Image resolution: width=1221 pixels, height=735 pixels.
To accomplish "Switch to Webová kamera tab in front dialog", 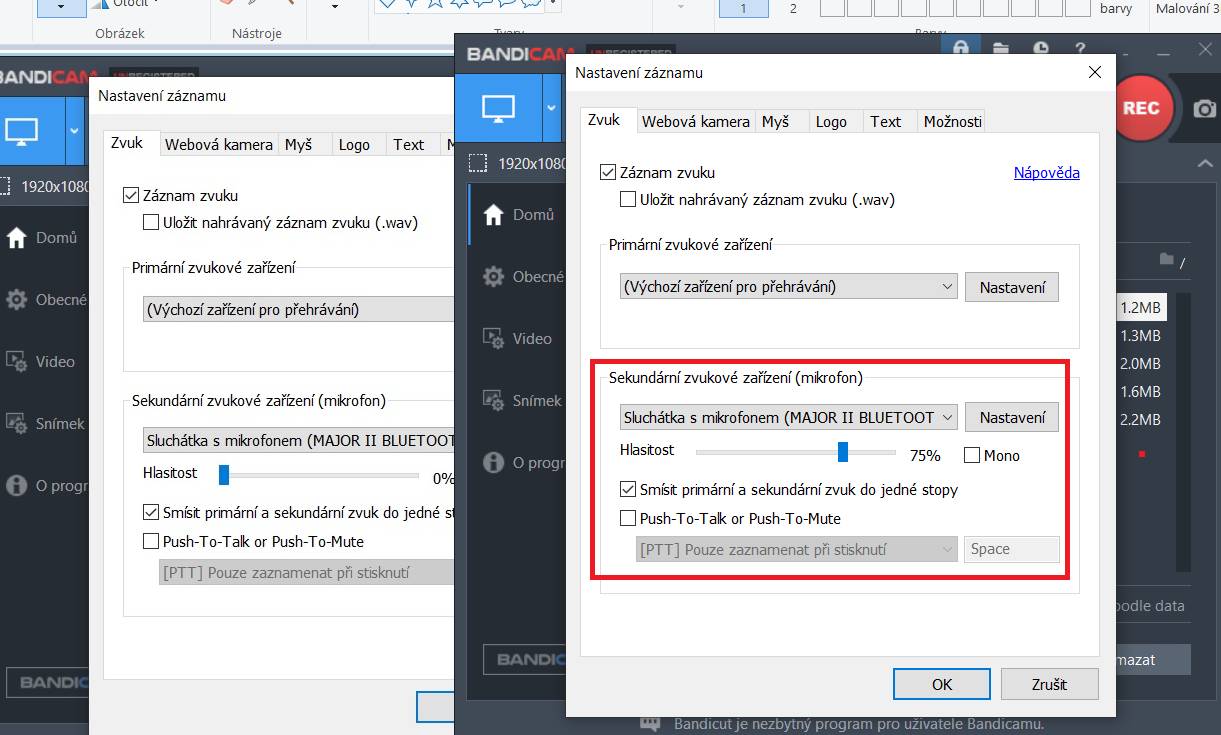I will [696, 121].
